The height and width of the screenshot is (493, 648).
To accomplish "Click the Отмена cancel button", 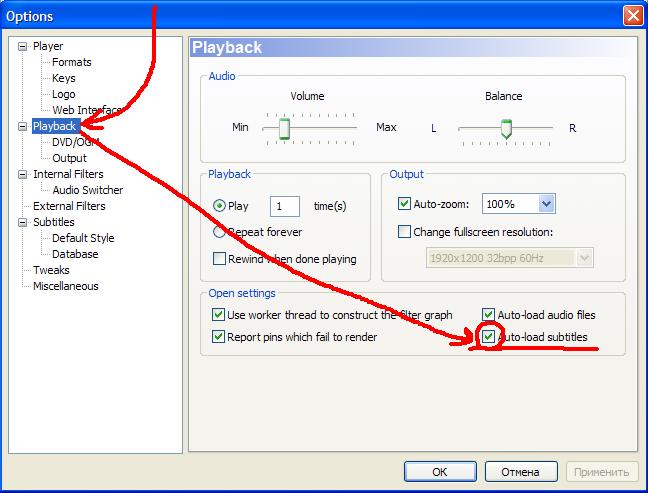I will tap(521, 472).
